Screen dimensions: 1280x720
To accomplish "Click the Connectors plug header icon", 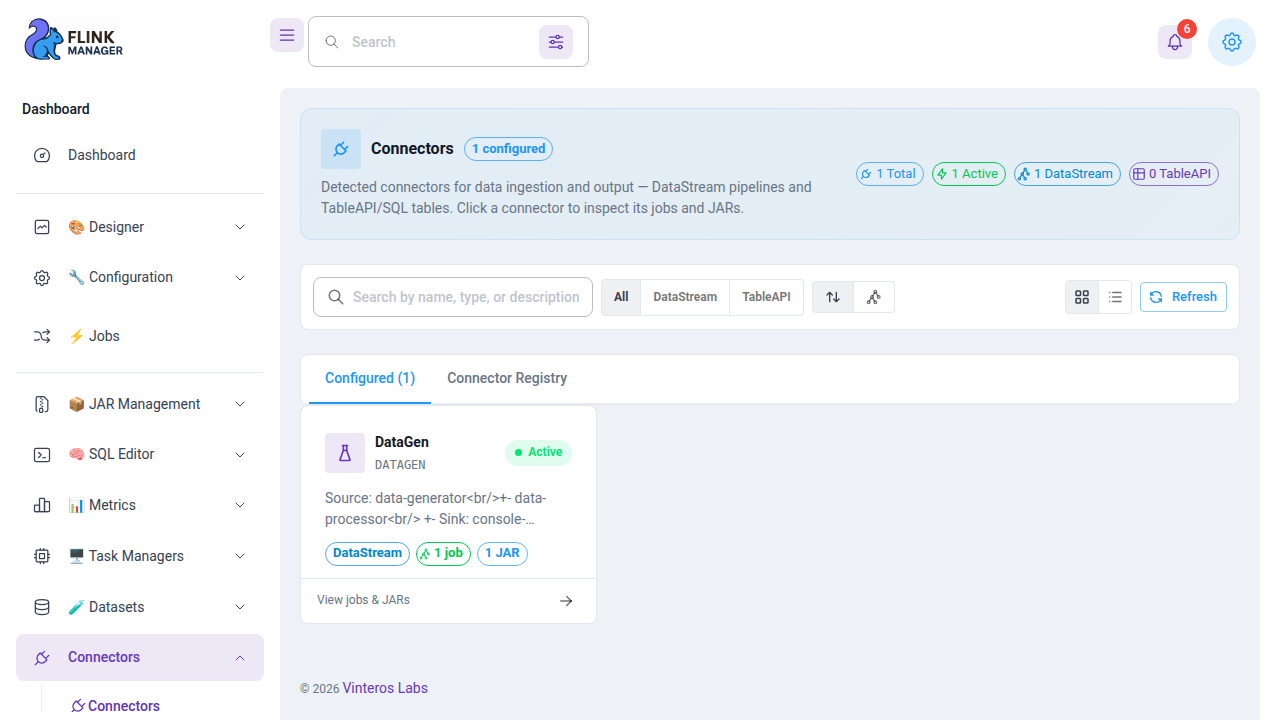I will 341,149.
